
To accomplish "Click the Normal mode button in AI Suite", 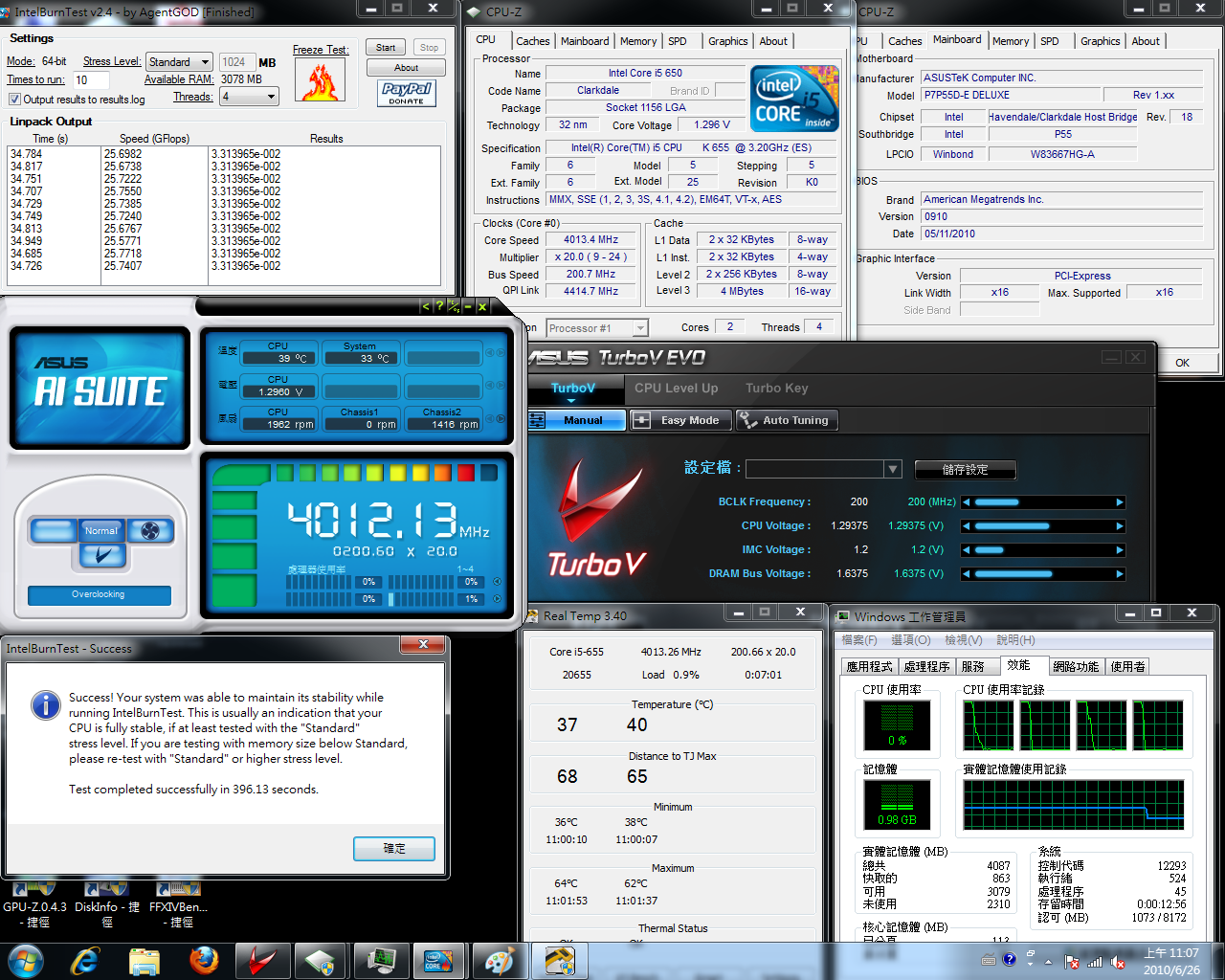I will [100, 531].
